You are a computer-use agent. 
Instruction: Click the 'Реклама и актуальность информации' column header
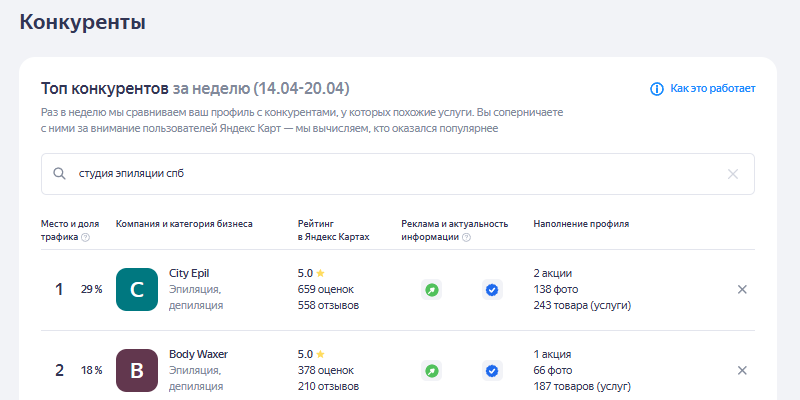455,231
